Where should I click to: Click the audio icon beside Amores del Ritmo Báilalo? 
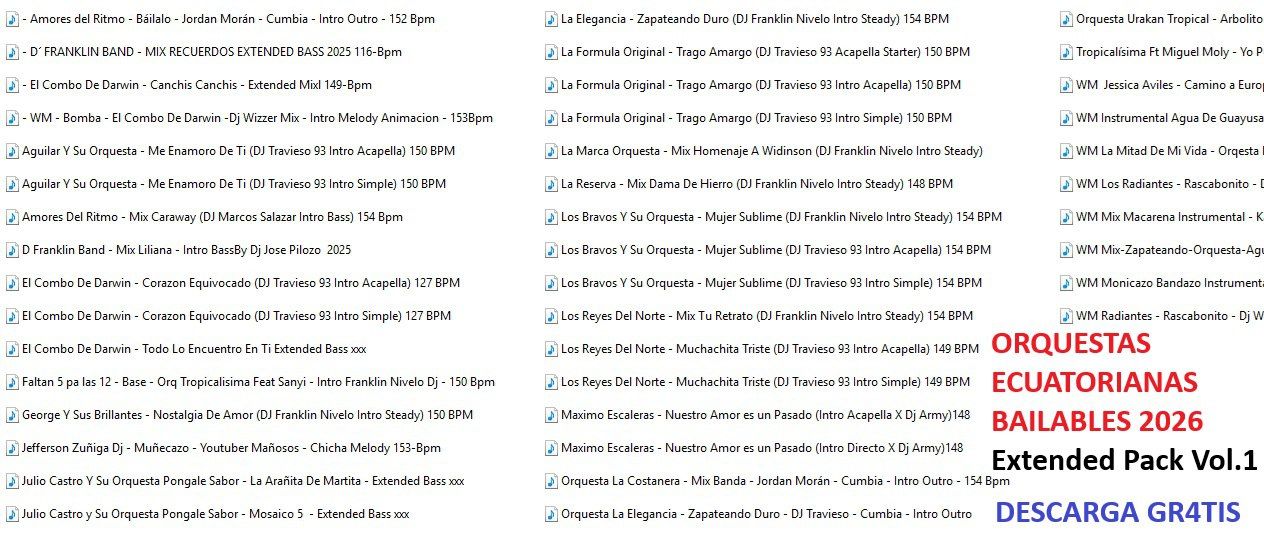(x=12, y=19)
